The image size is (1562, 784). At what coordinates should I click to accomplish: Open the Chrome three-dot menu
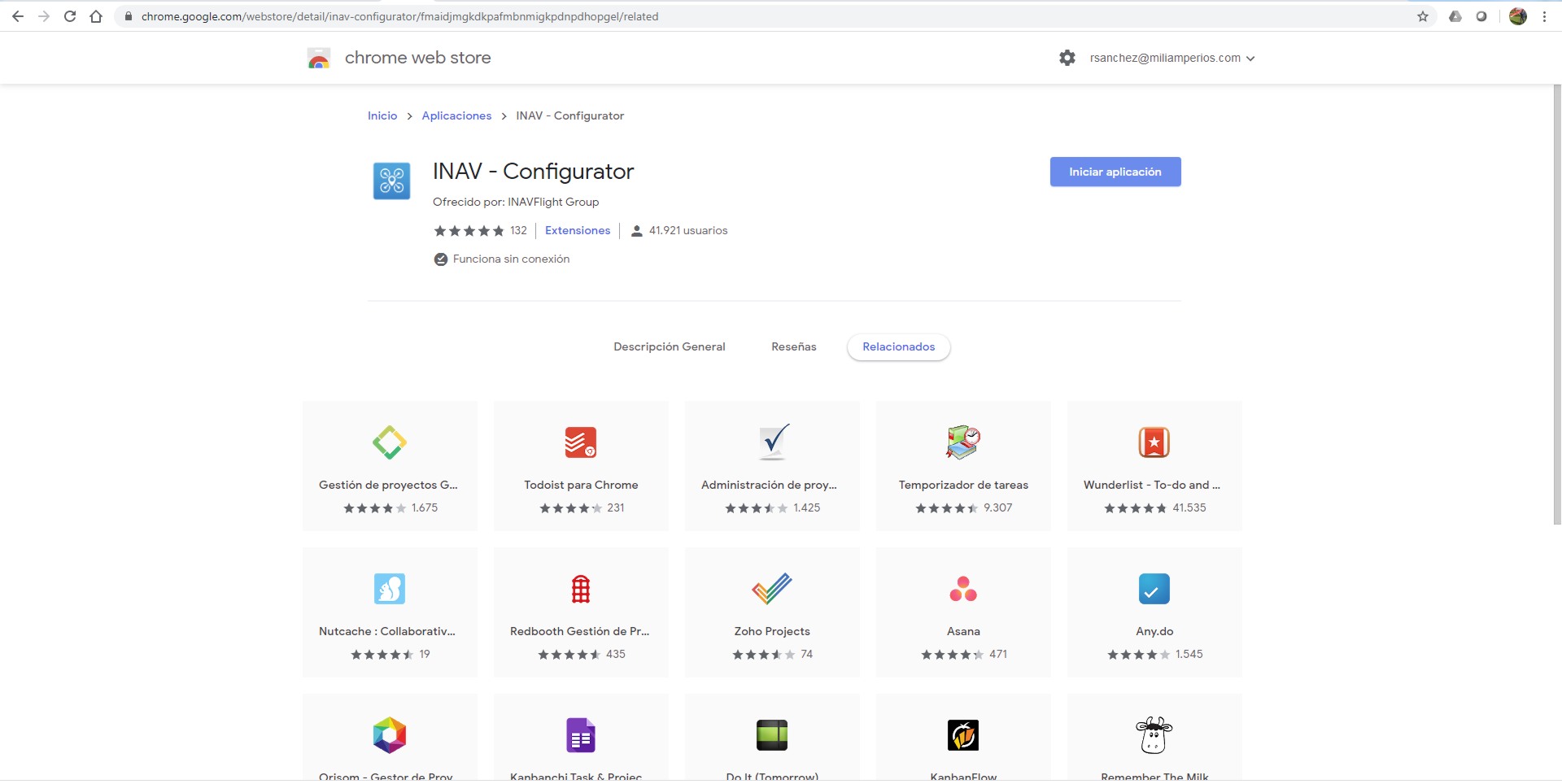click(1544, 16)
